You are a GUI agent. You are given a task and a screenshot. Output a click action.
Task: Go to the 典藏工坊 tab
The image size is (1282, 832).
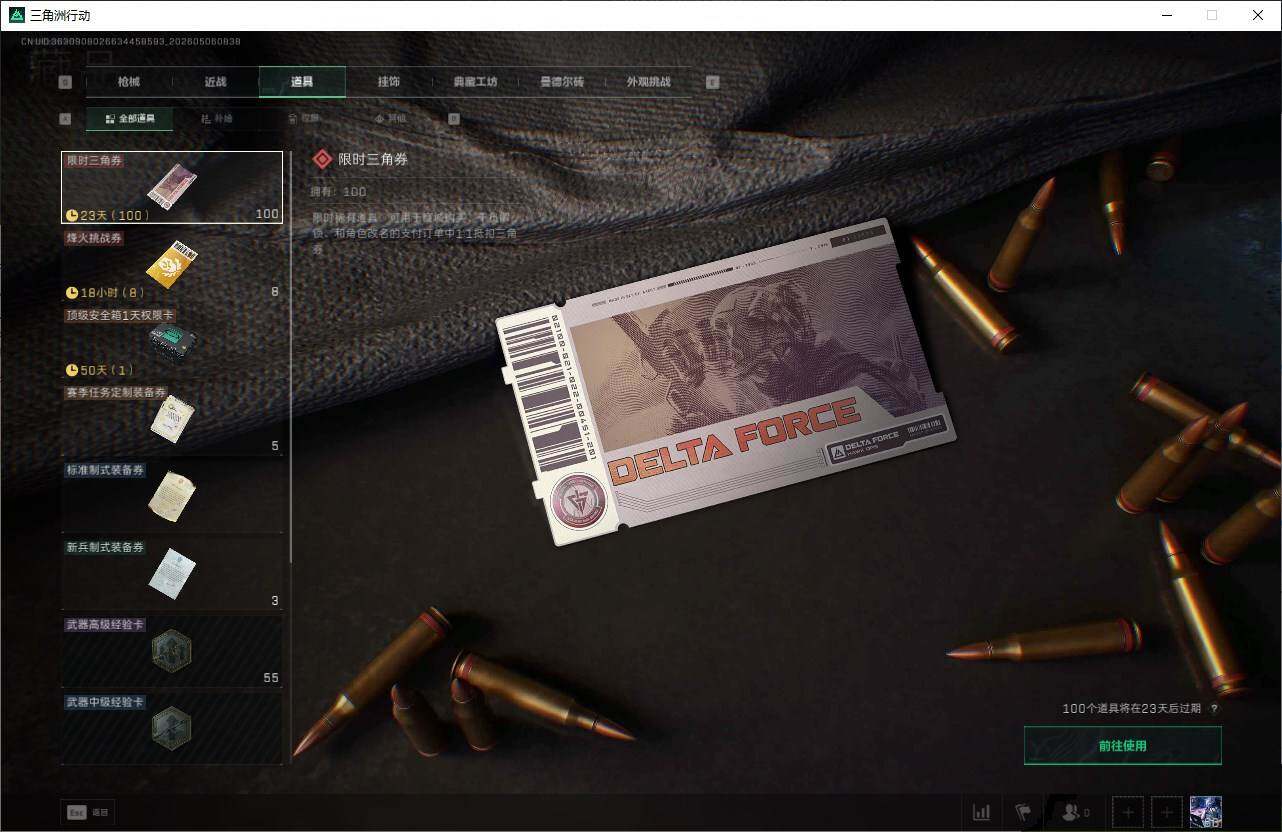475,82
